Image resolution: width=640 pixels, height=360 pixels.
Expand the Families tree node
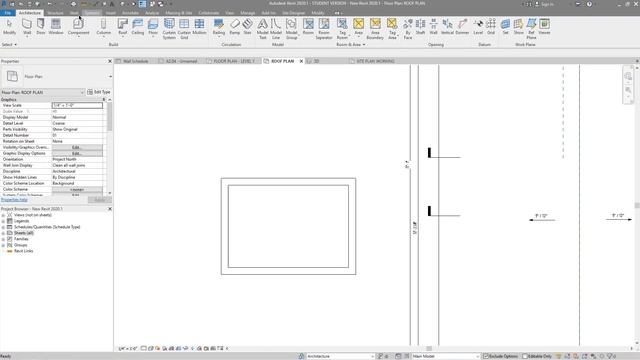point(3,239)
